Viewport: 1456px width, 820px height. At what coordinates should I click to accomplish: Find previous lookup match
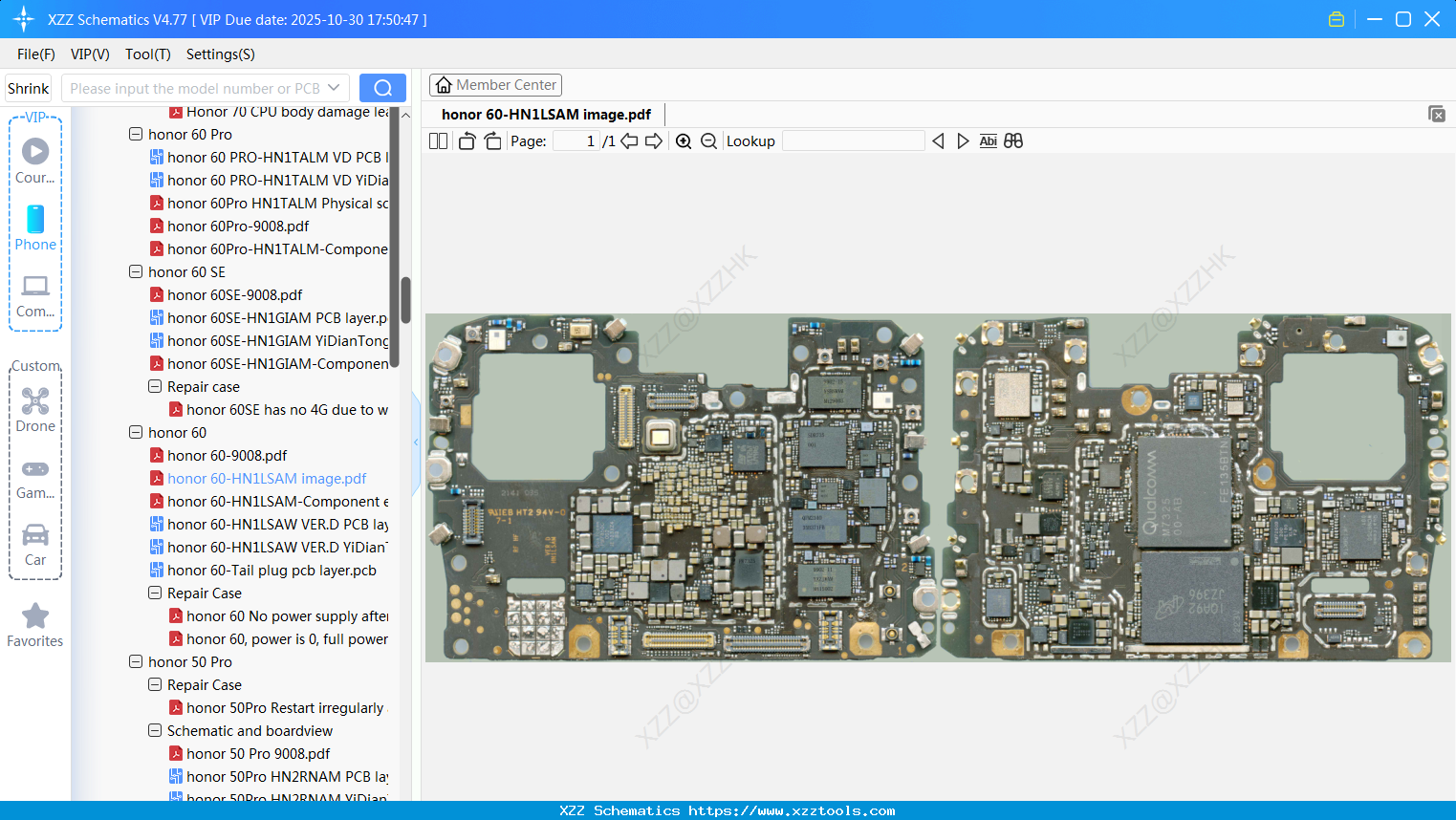(938, 141)
